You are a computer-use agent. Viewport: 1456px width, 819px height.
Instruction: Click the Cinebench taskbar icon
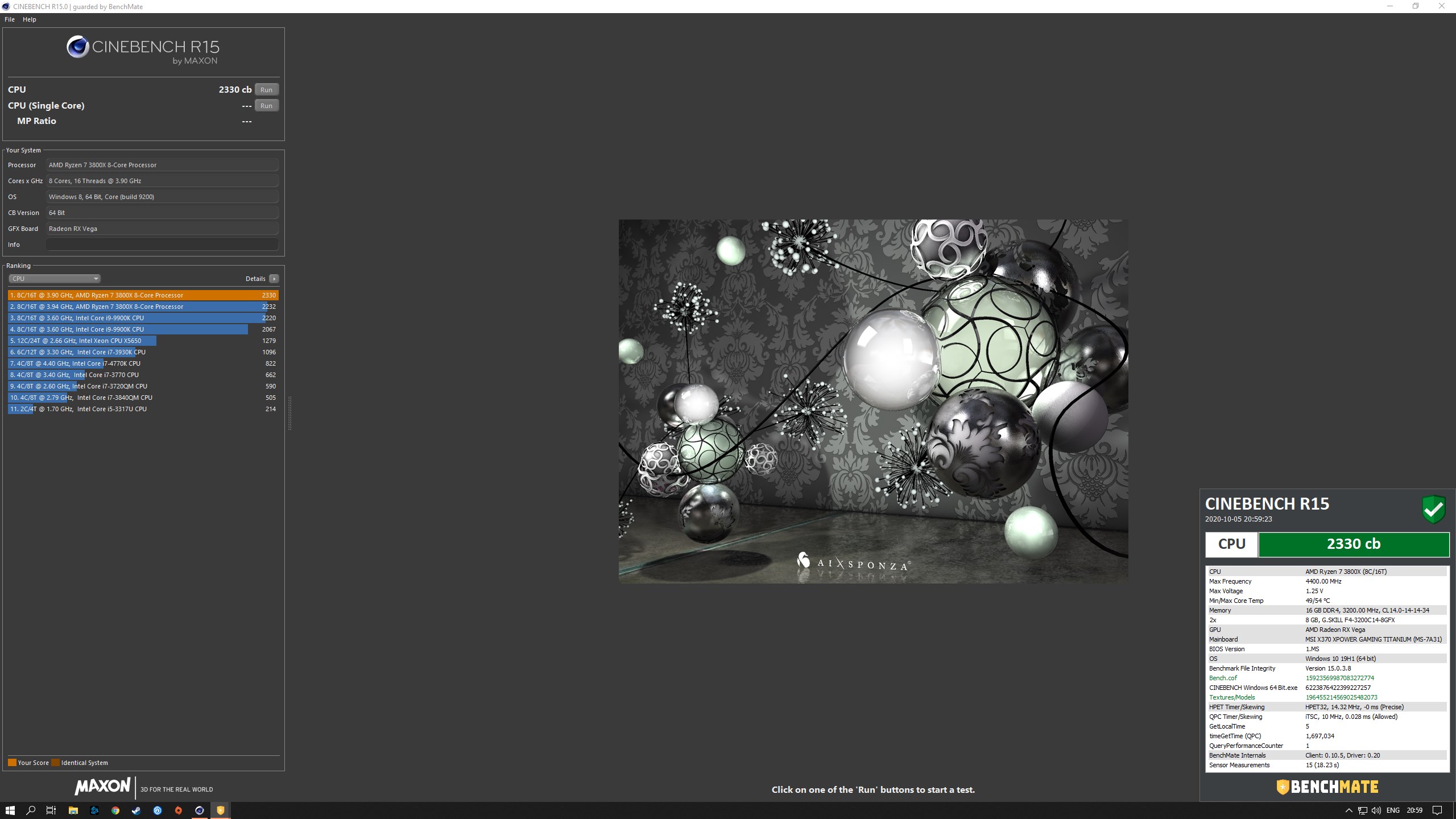click(200, 810)
